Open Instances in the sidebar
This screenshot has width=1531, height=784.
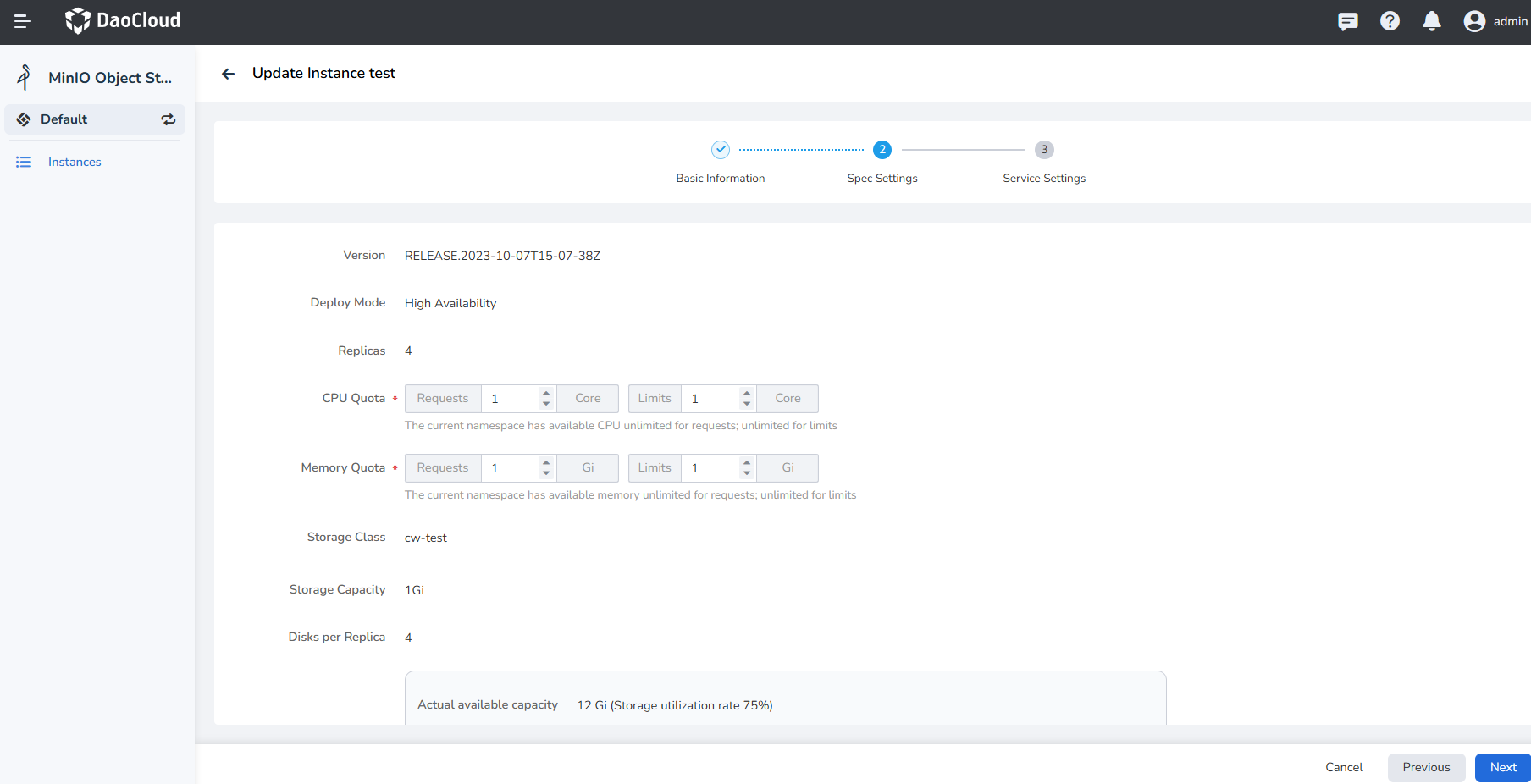[75, 162]
